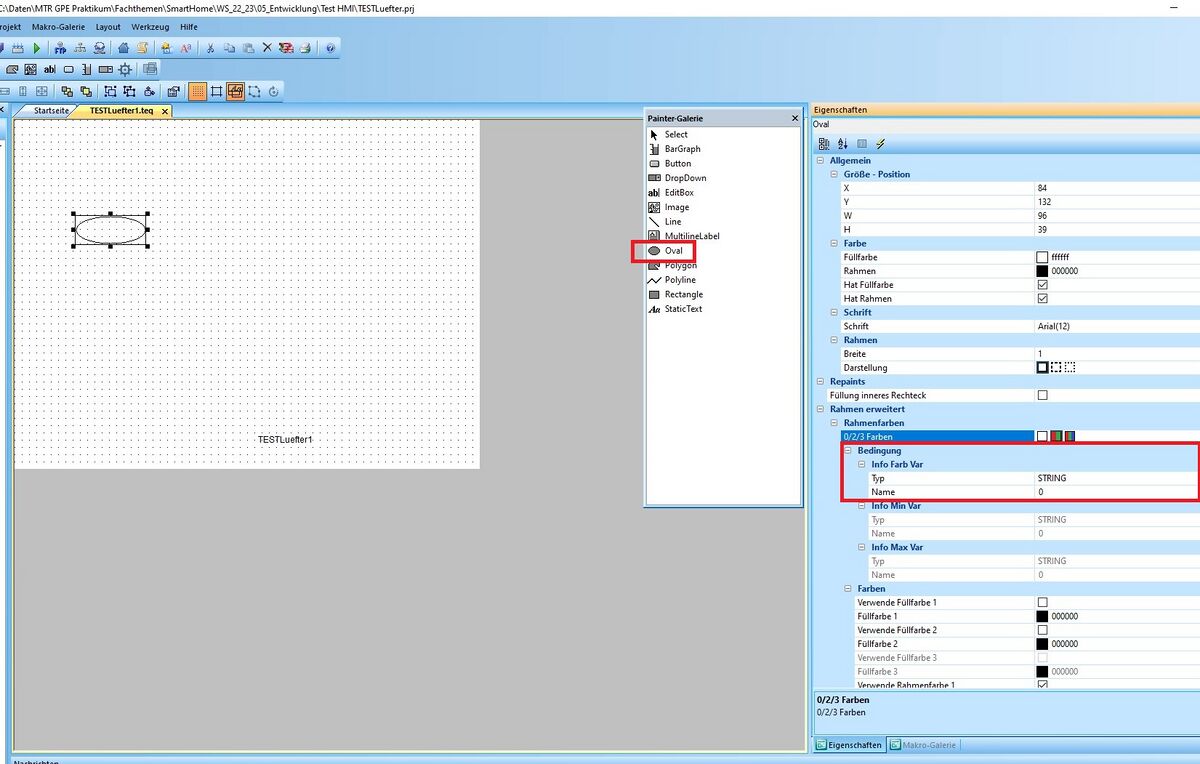This screenshot has width=1200, height=764.
Task: Open the Makro-Galerie menu
Action: (x=58, y=27)
